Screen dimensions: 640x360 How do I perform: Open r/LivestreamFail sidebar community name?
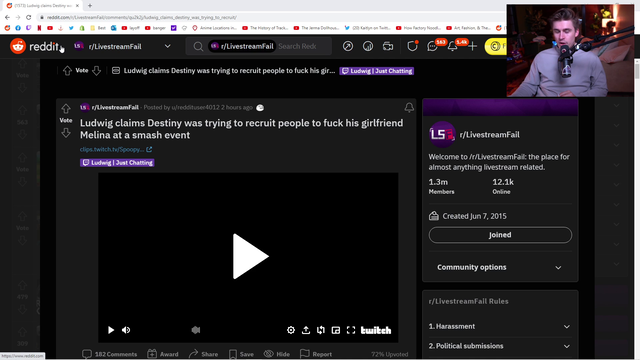point(489,135)
